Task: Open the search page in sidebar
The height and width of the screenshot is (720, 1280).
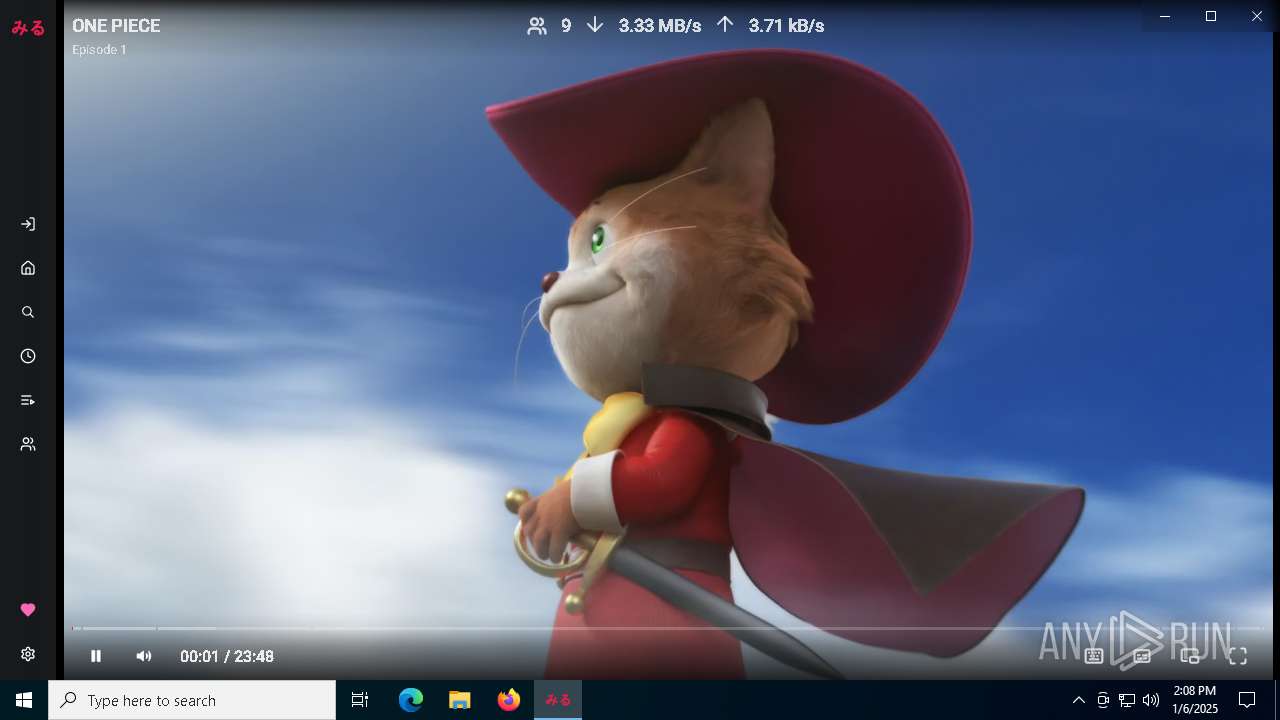Action: (28, 312)
